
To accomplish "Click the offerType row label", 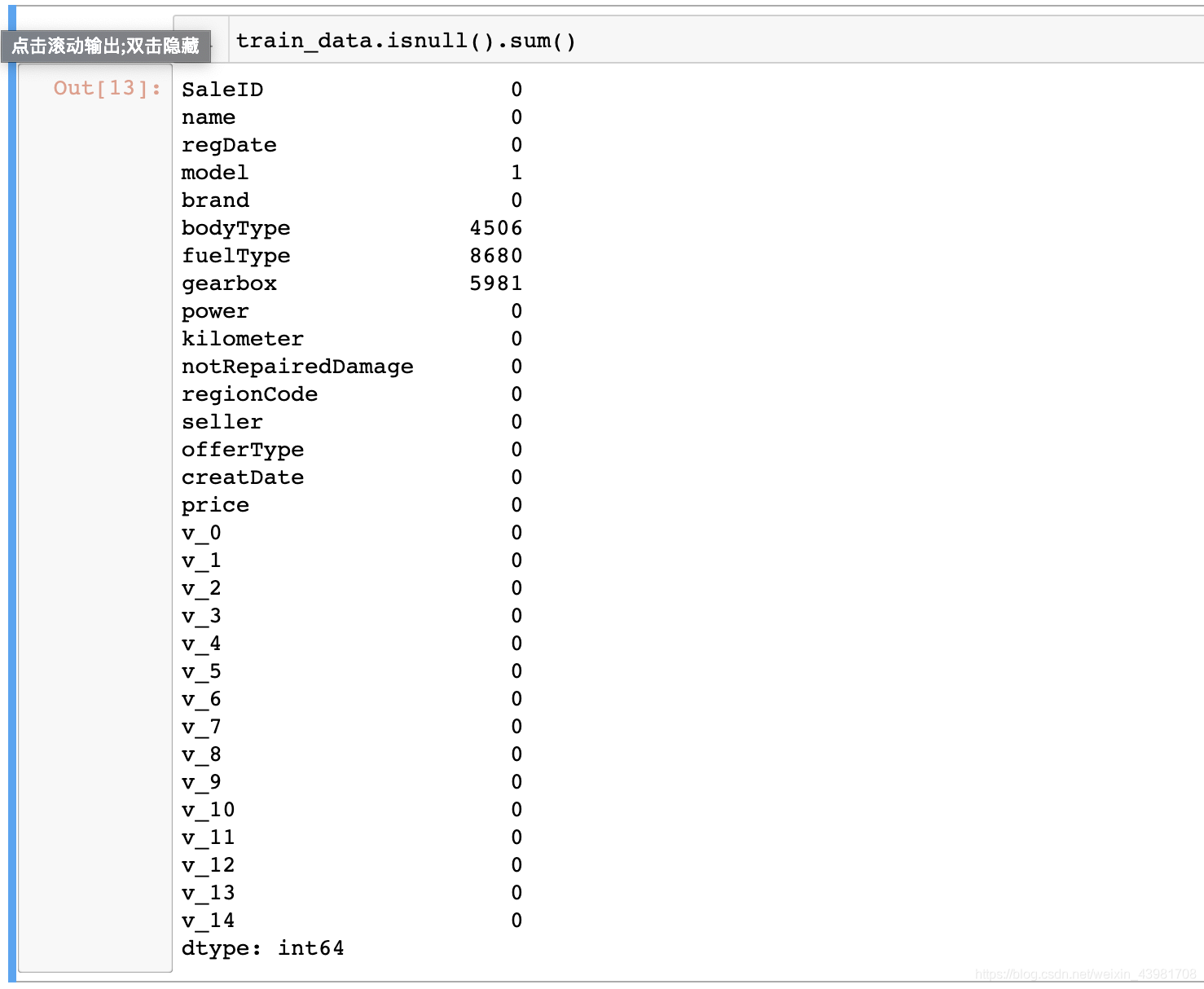I will click(243, 450).
